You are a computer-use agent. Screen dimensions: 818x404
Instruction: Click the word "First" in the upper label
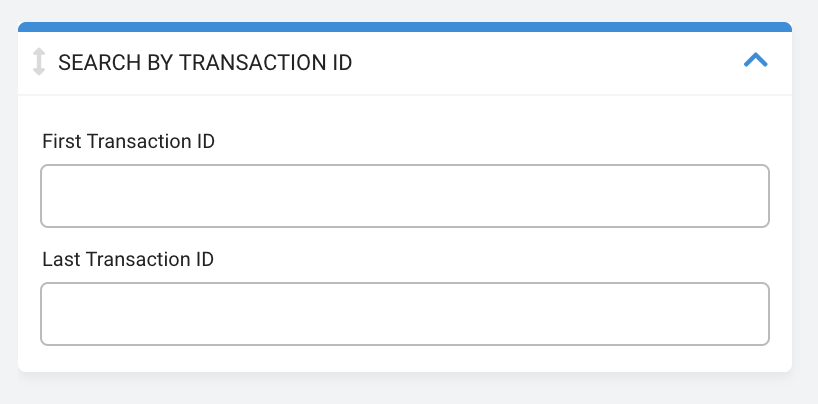tap(62, 141)
